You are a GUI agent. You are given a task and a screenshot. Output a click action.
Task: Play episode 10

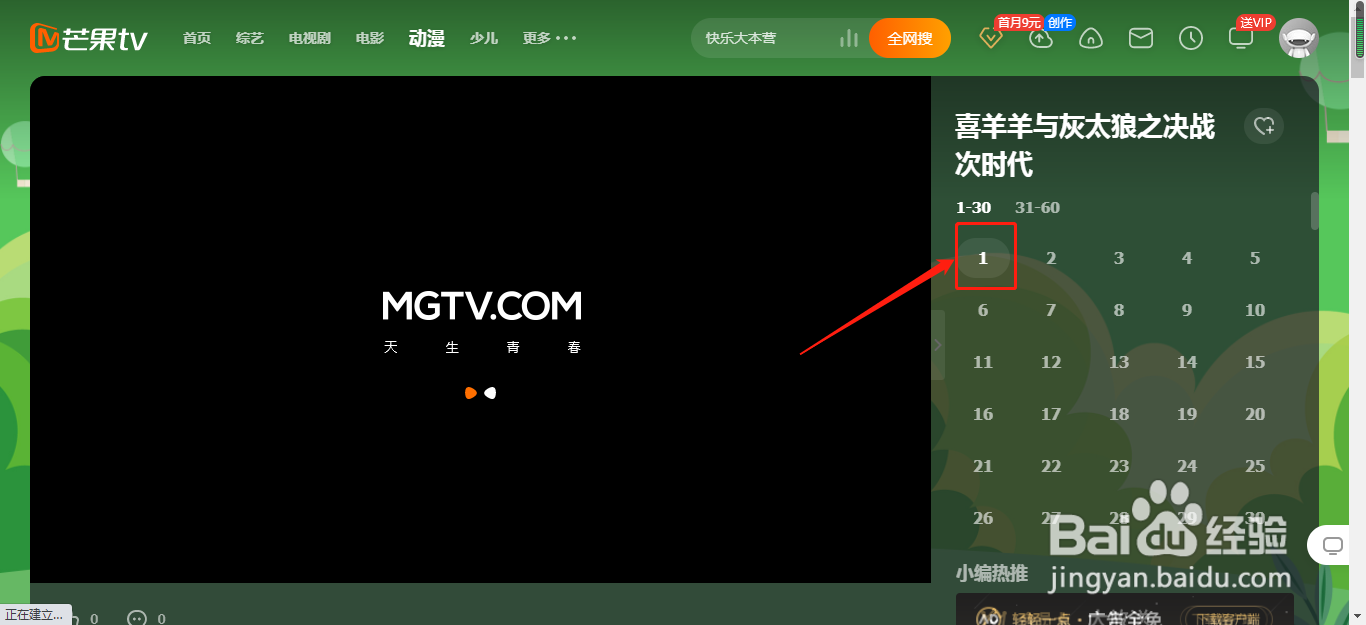[x=1255, y=310]
